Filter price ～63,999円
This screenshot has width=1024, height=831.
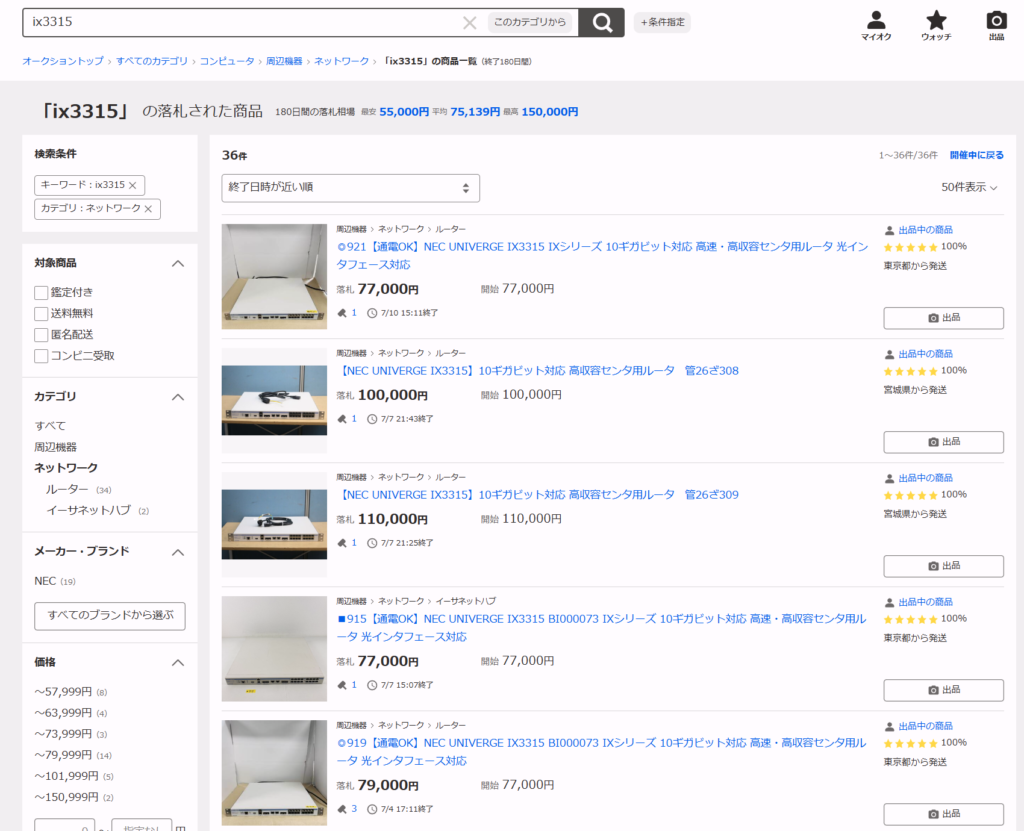[71, 713]
